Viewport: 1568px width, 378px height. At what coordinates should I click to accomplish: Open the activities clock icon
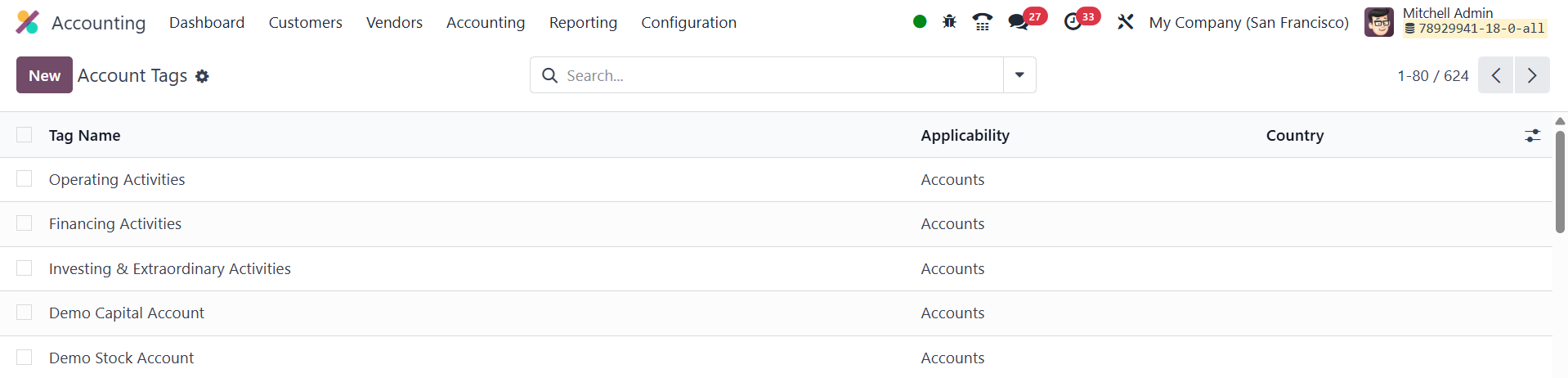1073,22
